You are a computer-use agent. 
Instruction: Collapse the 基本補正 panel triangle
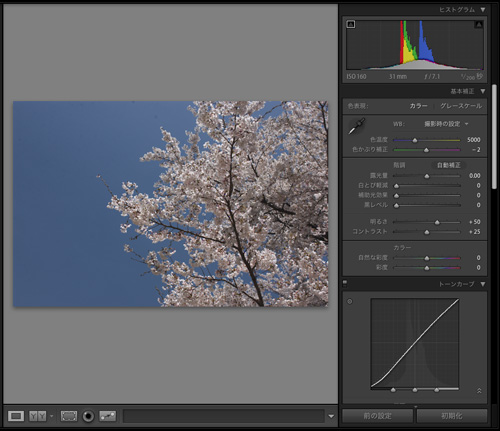tap(483, 91)
